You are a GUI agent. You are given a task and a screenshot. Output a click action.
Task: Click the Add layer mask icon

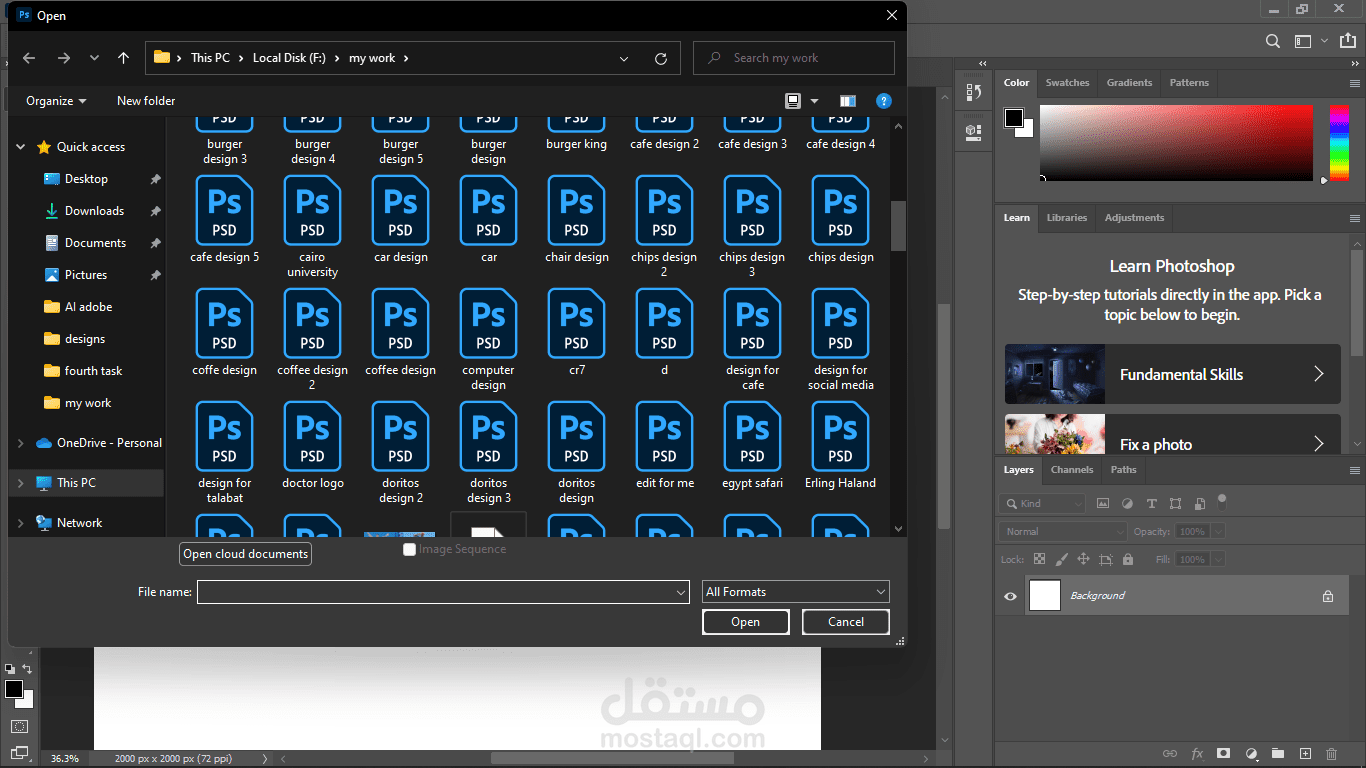click(x=1223, y=753)
